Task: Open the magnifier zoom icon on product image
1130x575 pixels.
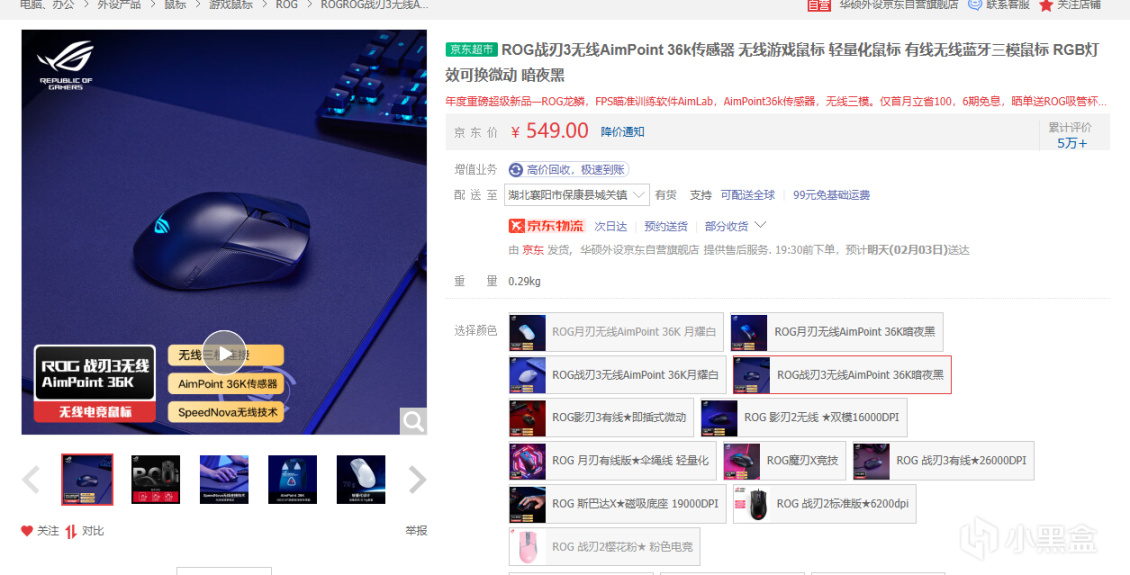Action: (x=413, y=422)
